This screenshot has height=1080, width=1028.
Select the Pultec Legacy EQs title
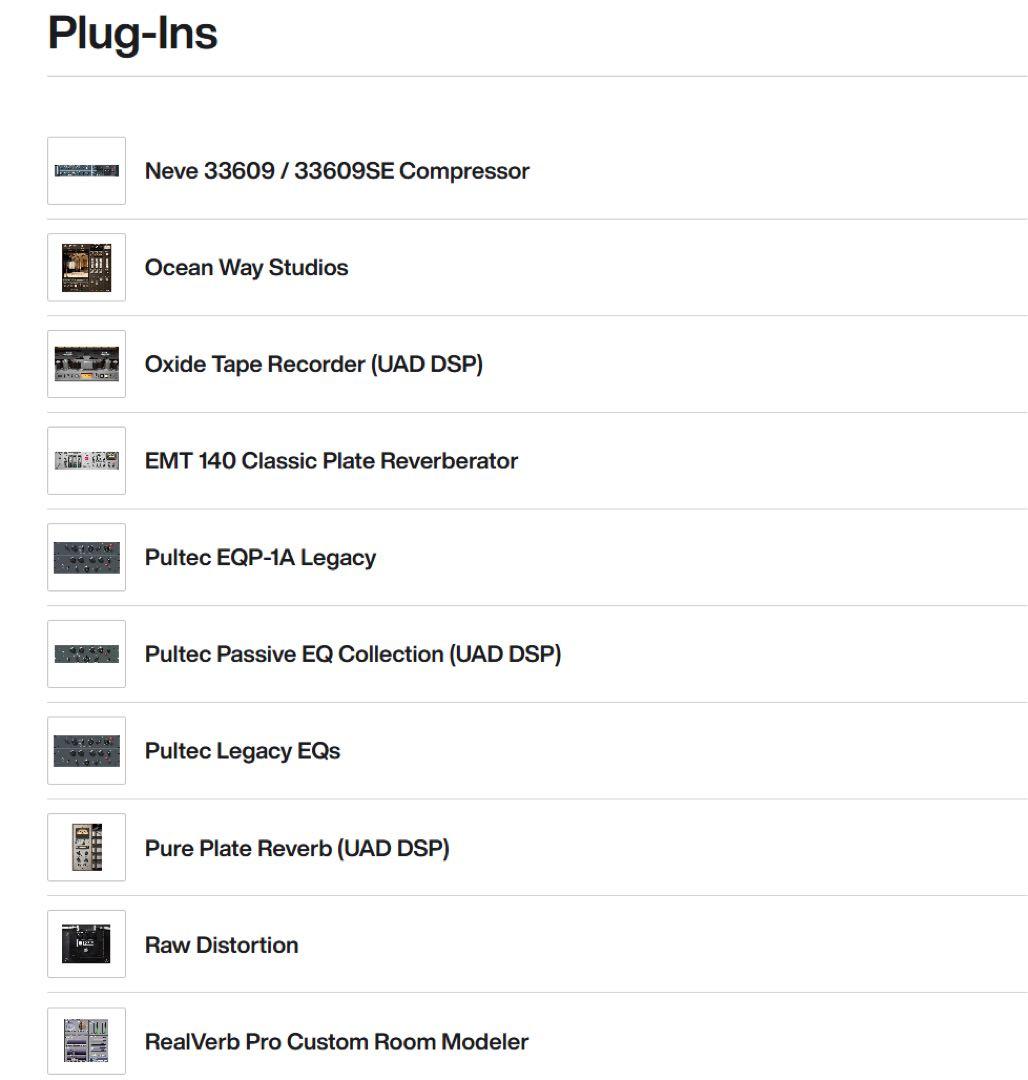242,751
